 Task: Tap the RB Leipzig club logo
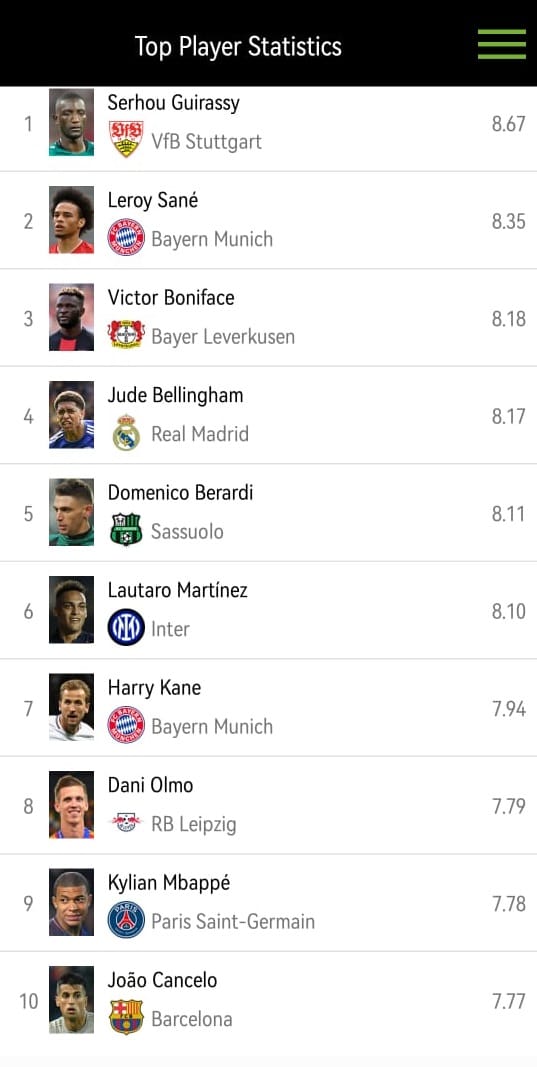[x=126, y=823]
